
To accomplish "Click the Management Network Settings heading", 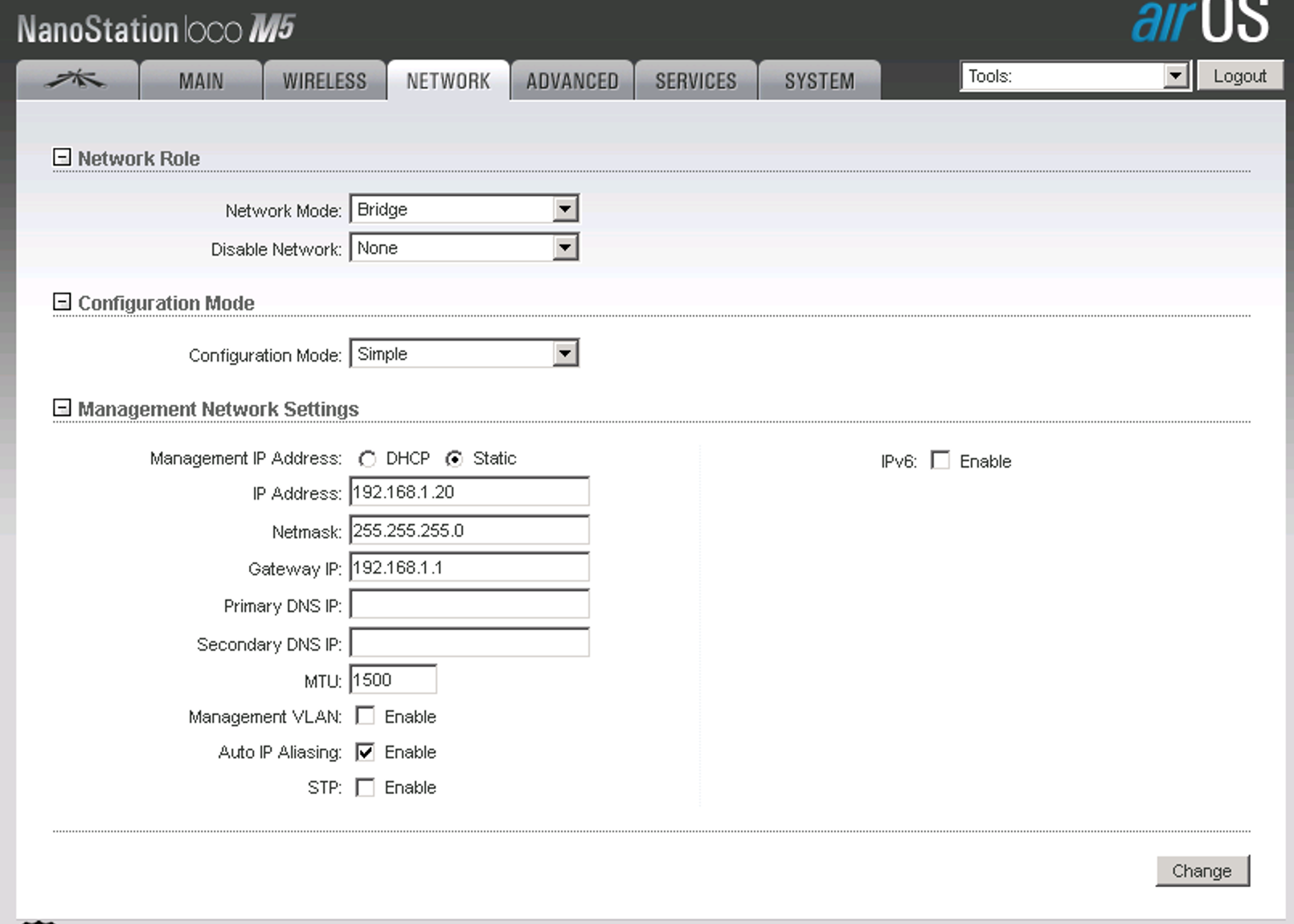I will click(219, 409).
